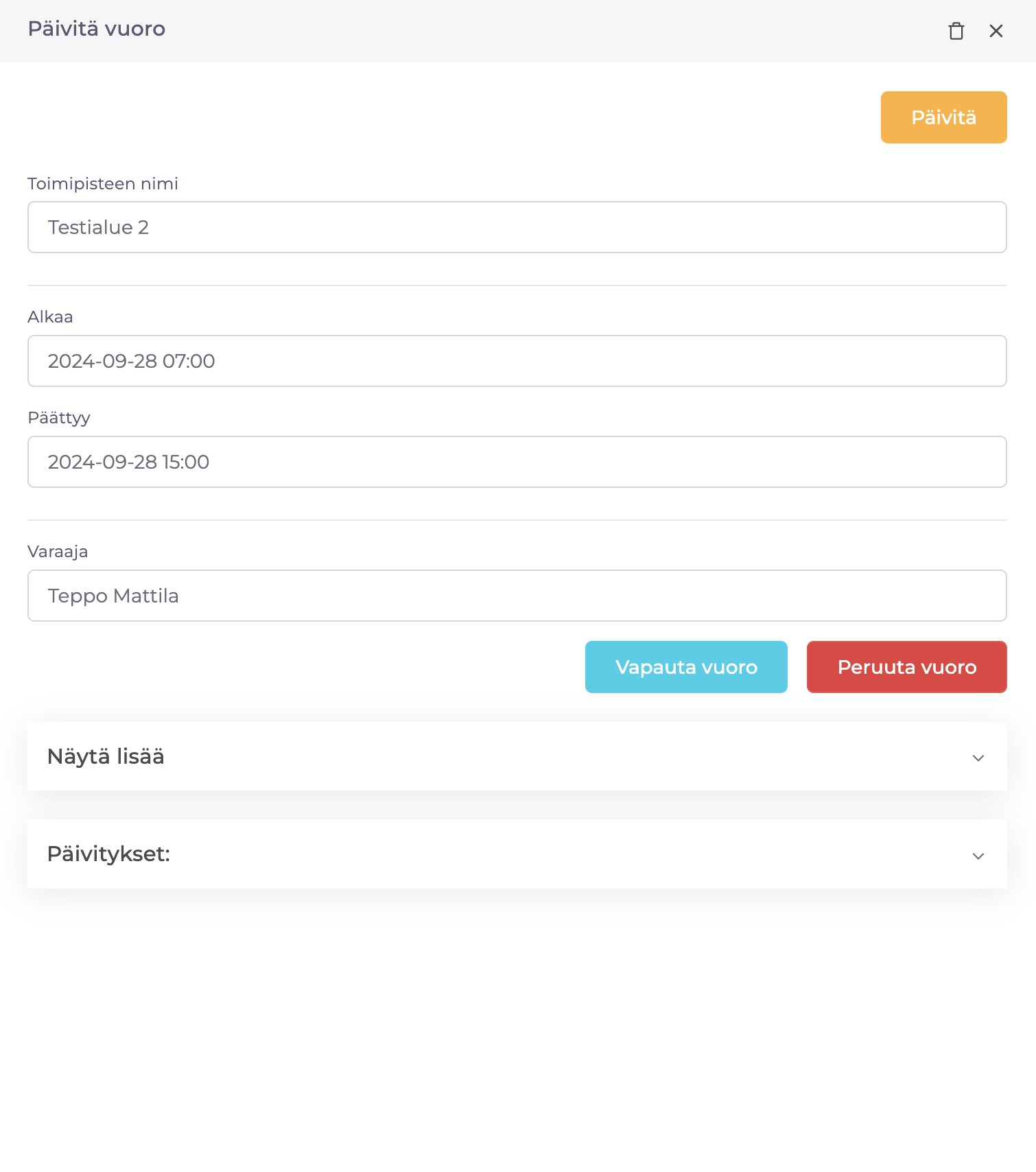This screenshot has width=1036, height=1172.
Task: Select the Varaaja field with Teppo Mattila
Action: point(517,596)
